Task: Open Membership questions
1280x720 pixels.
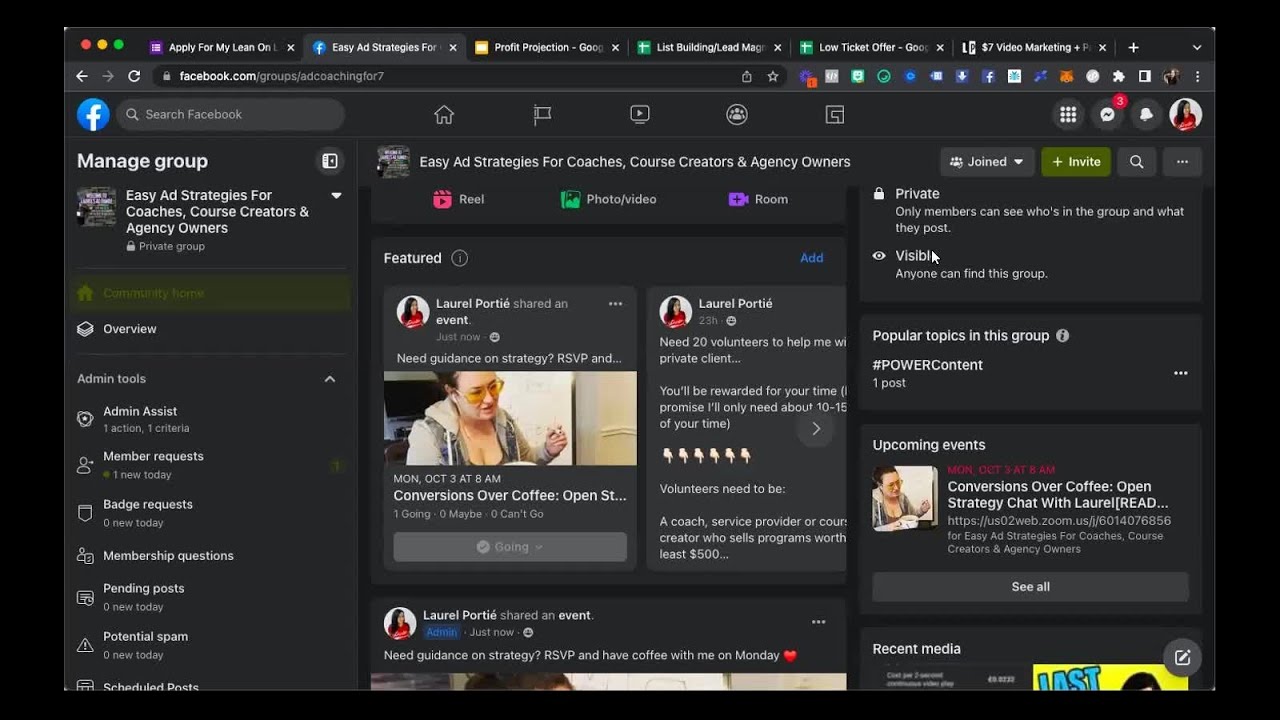Action: point(210,556)
